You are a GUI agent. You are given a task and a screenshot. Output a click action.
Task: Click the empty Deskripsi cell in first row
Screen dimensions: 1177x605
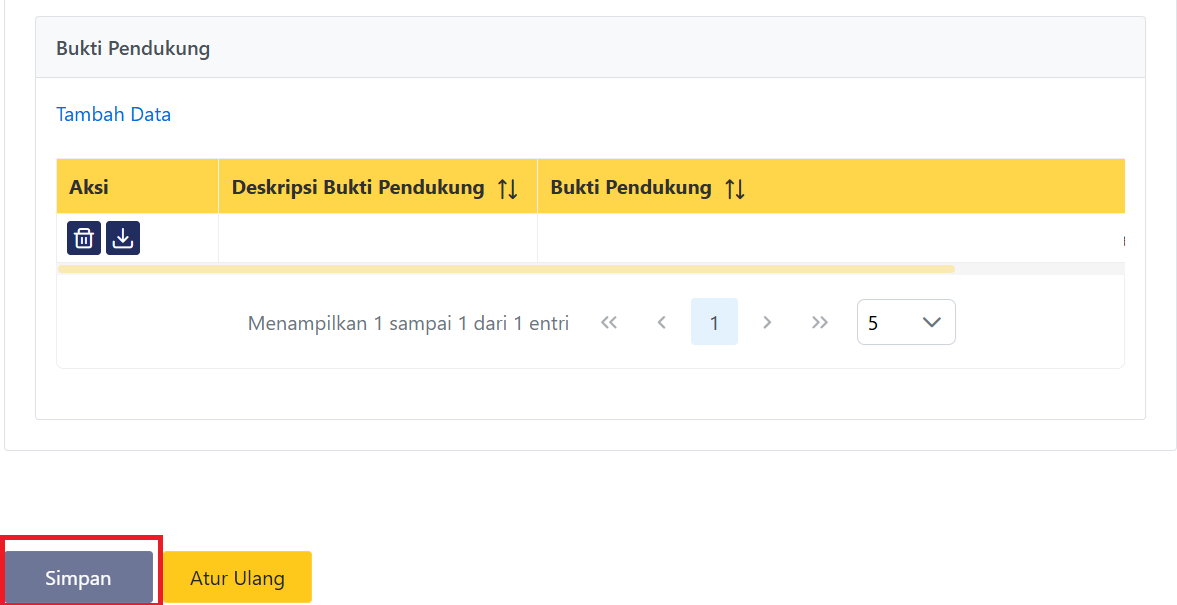[377, 238]
